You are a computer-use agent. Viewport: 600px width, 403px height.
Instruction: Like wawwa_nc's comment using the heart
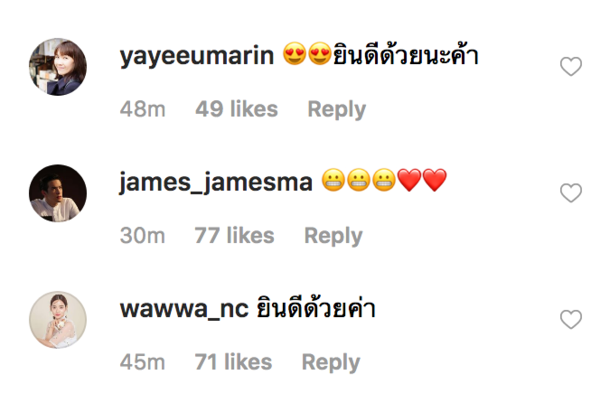(x=571, y=319)
